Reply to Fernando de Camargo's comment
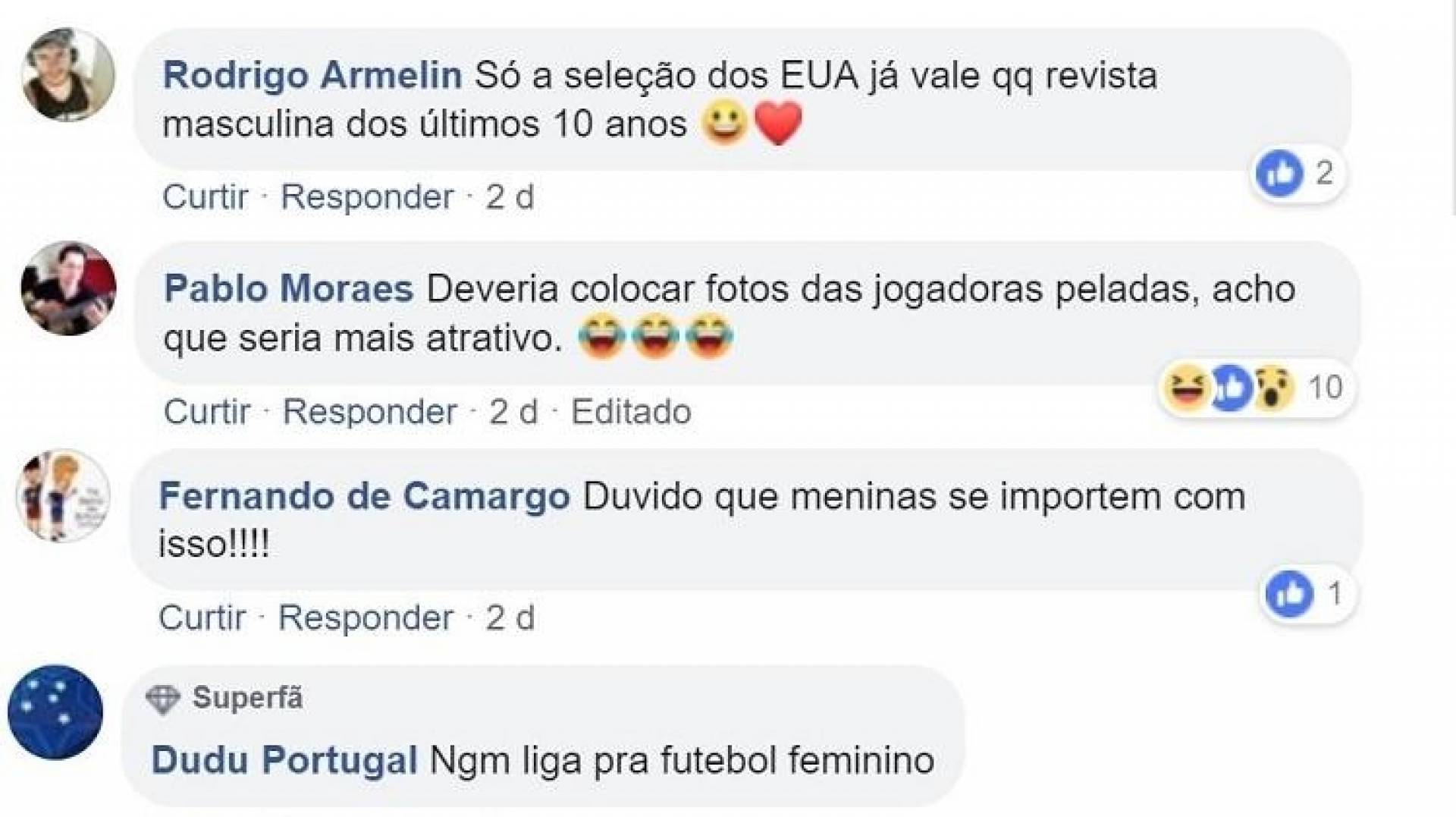This screenshot has height=817, width=1456. (x=366, y=617)
